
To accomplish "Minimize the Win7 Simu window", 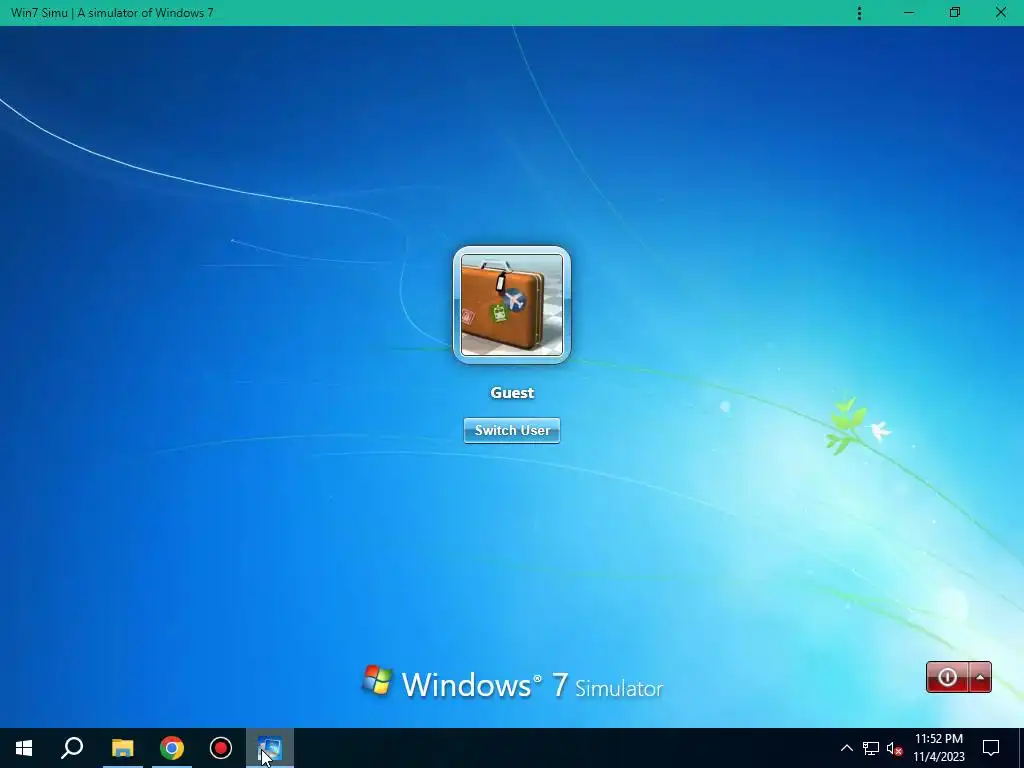I will [909, 13].
